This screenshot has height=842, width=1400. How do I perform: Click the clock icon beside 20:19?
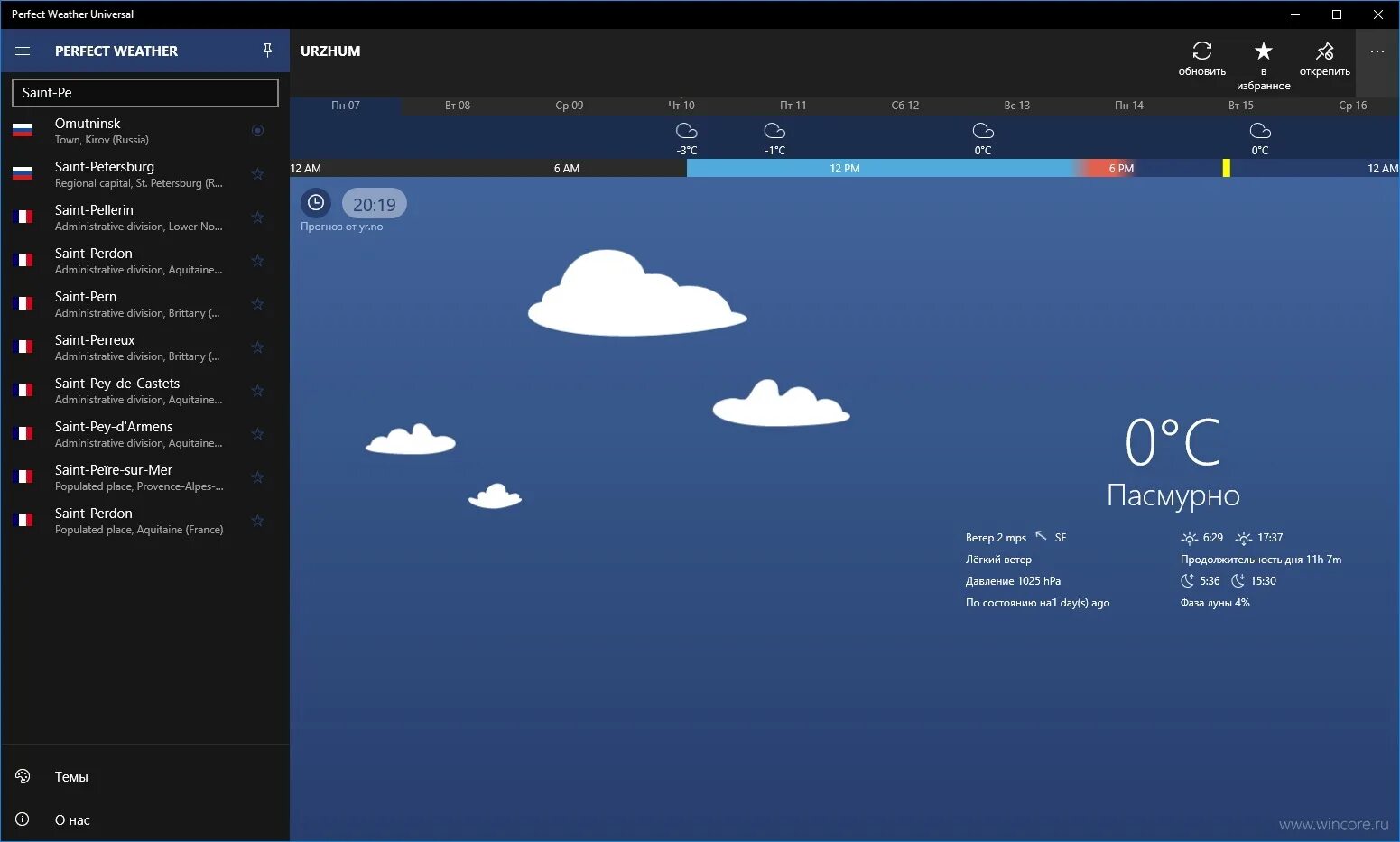tap(315, 203)
